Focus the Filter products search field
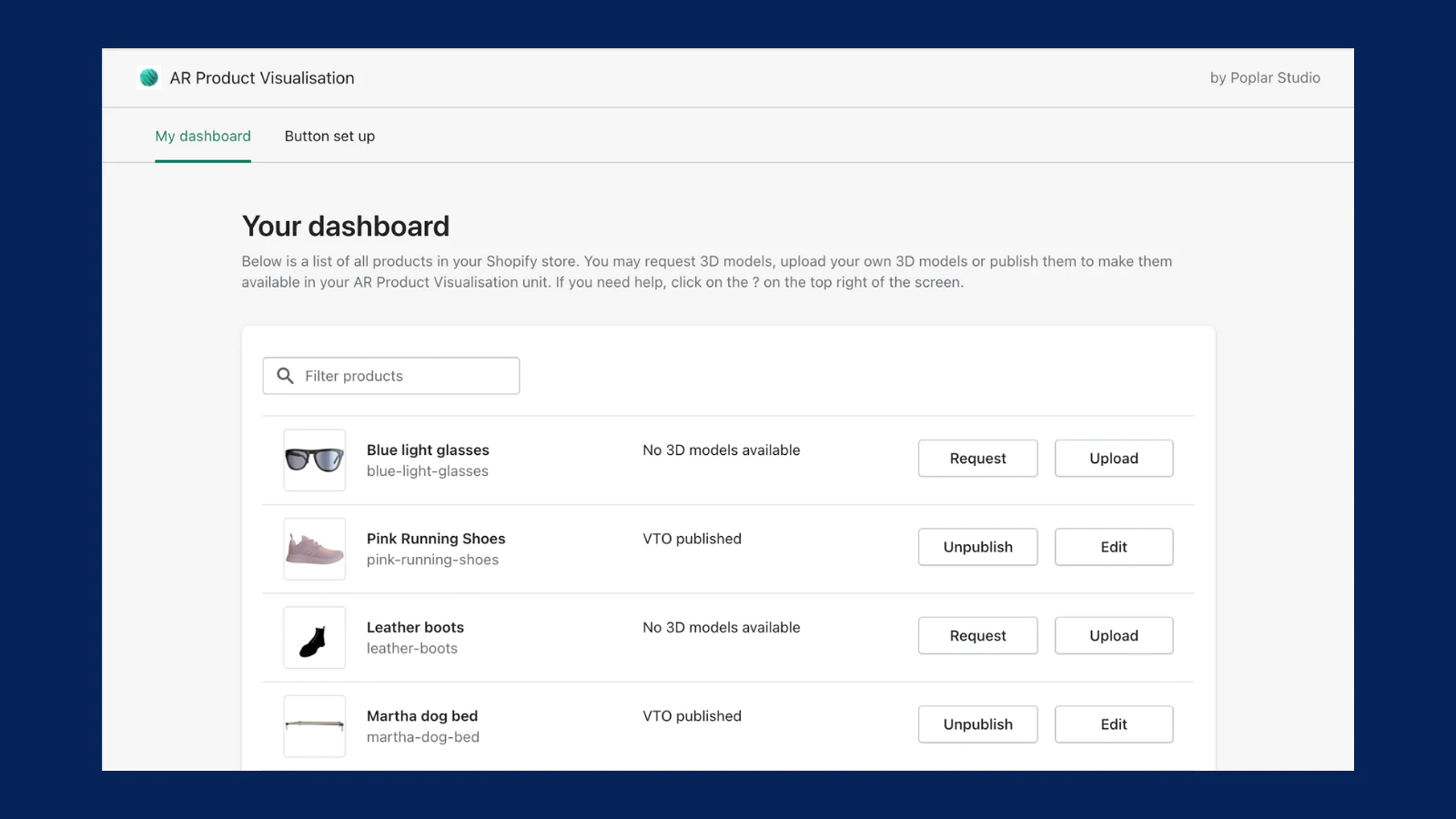 (x=391, y=376)
